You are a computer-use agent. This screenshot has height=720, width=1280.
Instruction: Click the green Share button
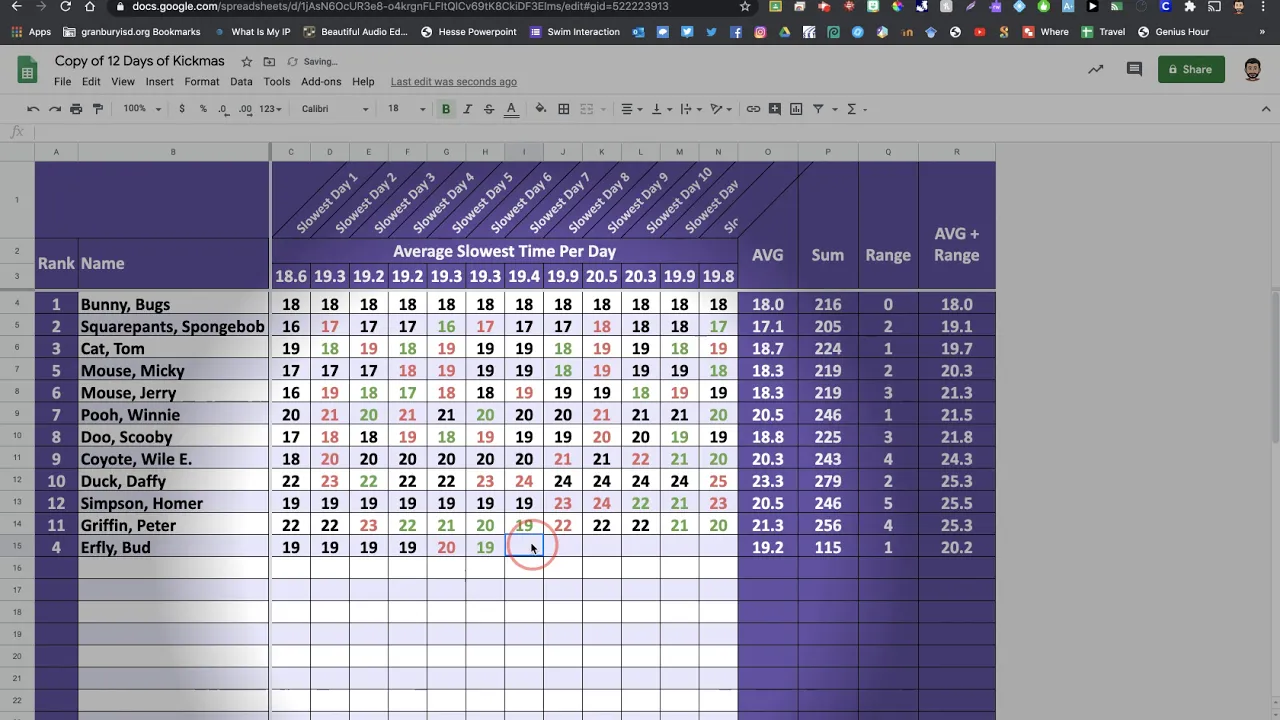[x=1191, y=70]
